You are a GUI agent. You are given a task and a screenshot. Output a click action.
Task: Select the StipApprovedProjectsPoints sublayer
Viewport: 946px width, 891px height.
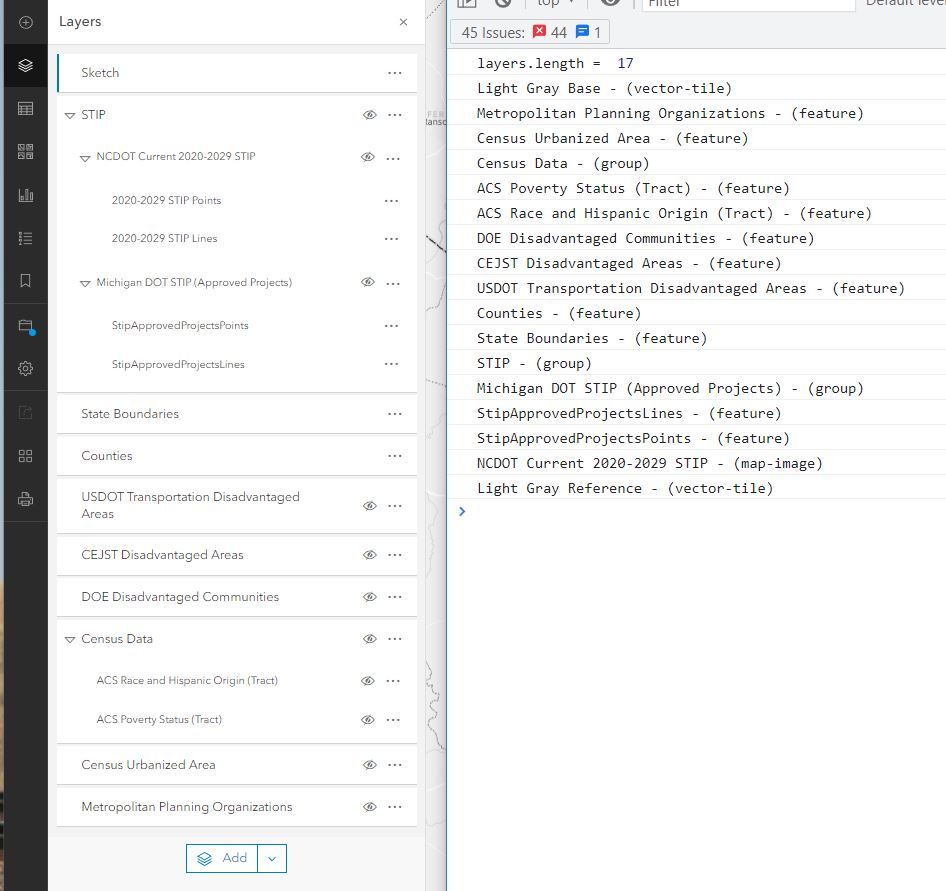[180, 326]
